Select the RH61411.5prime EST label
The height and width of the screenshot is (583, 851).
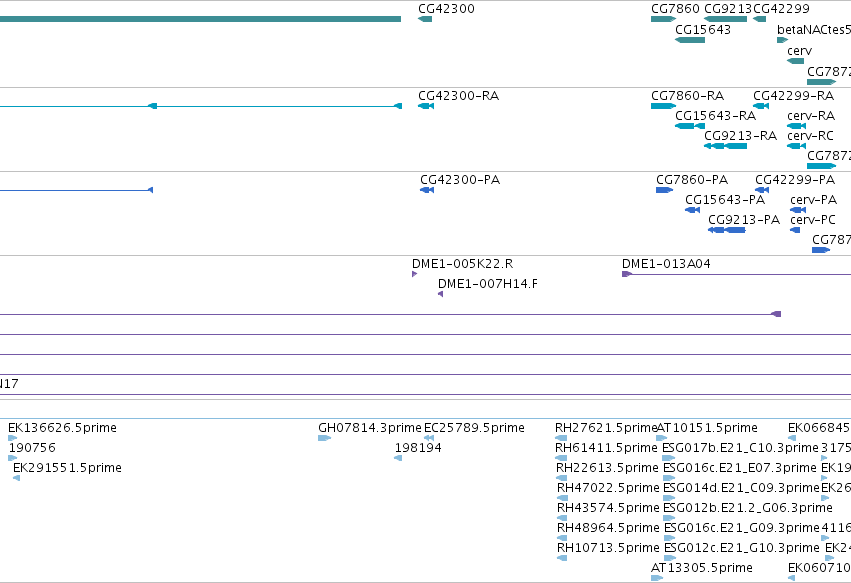[606, 448]
